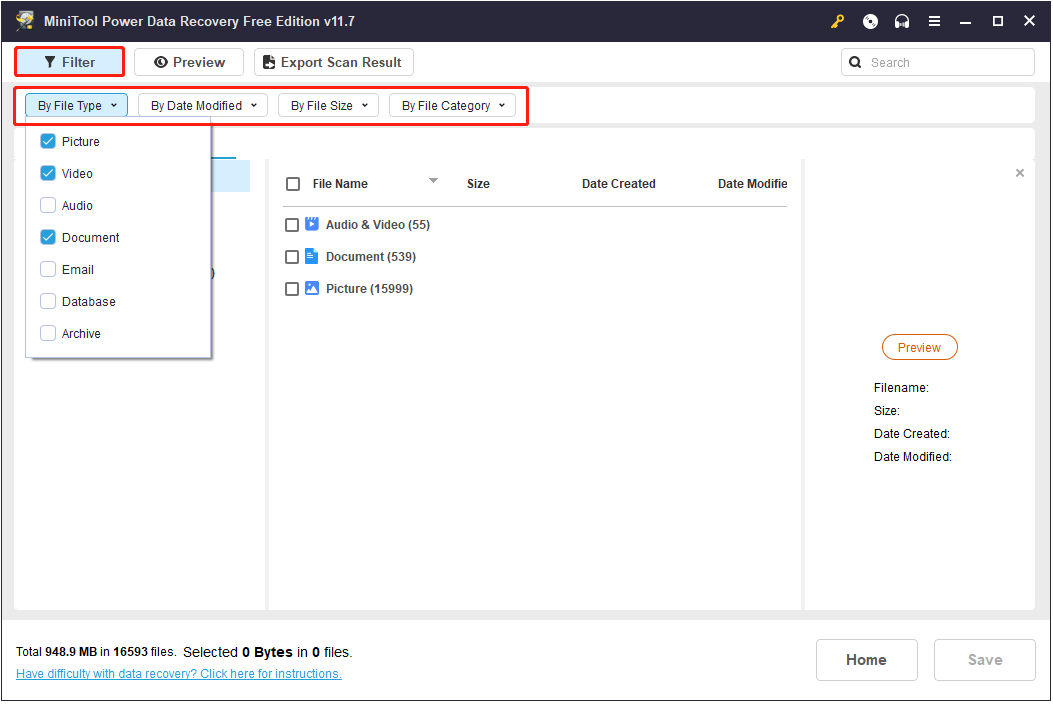The height and width of the screenshot is (704, 1053).
Task: Collapse the By File Type dropdown
Action: (77, 105)
